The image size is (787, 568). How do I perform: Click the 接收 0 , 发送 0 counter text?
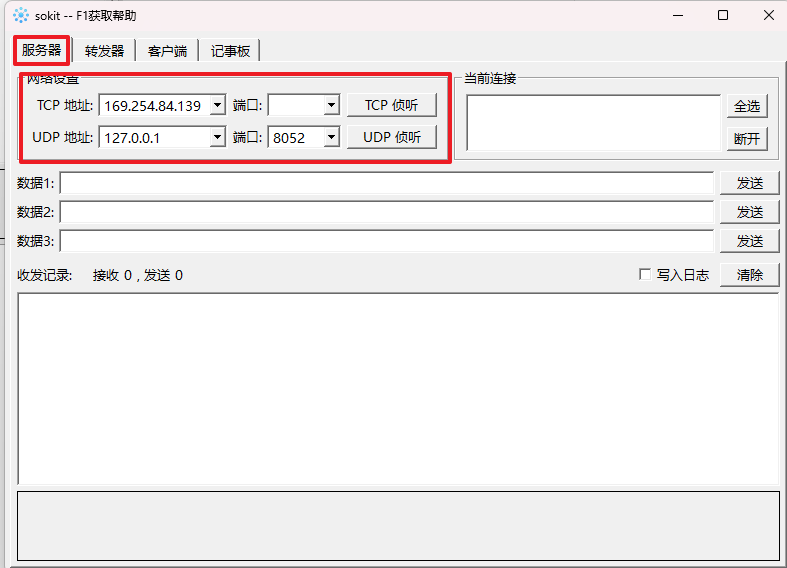[138, 275]
